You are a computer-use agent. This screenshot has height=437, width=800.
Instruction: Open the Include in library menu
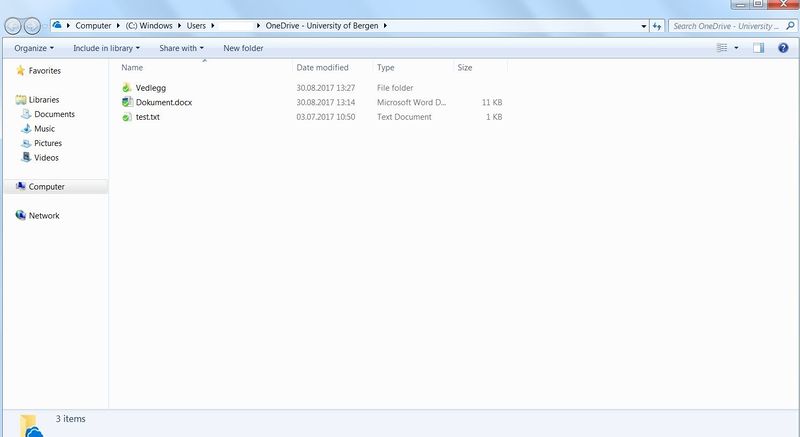point(106,48)
